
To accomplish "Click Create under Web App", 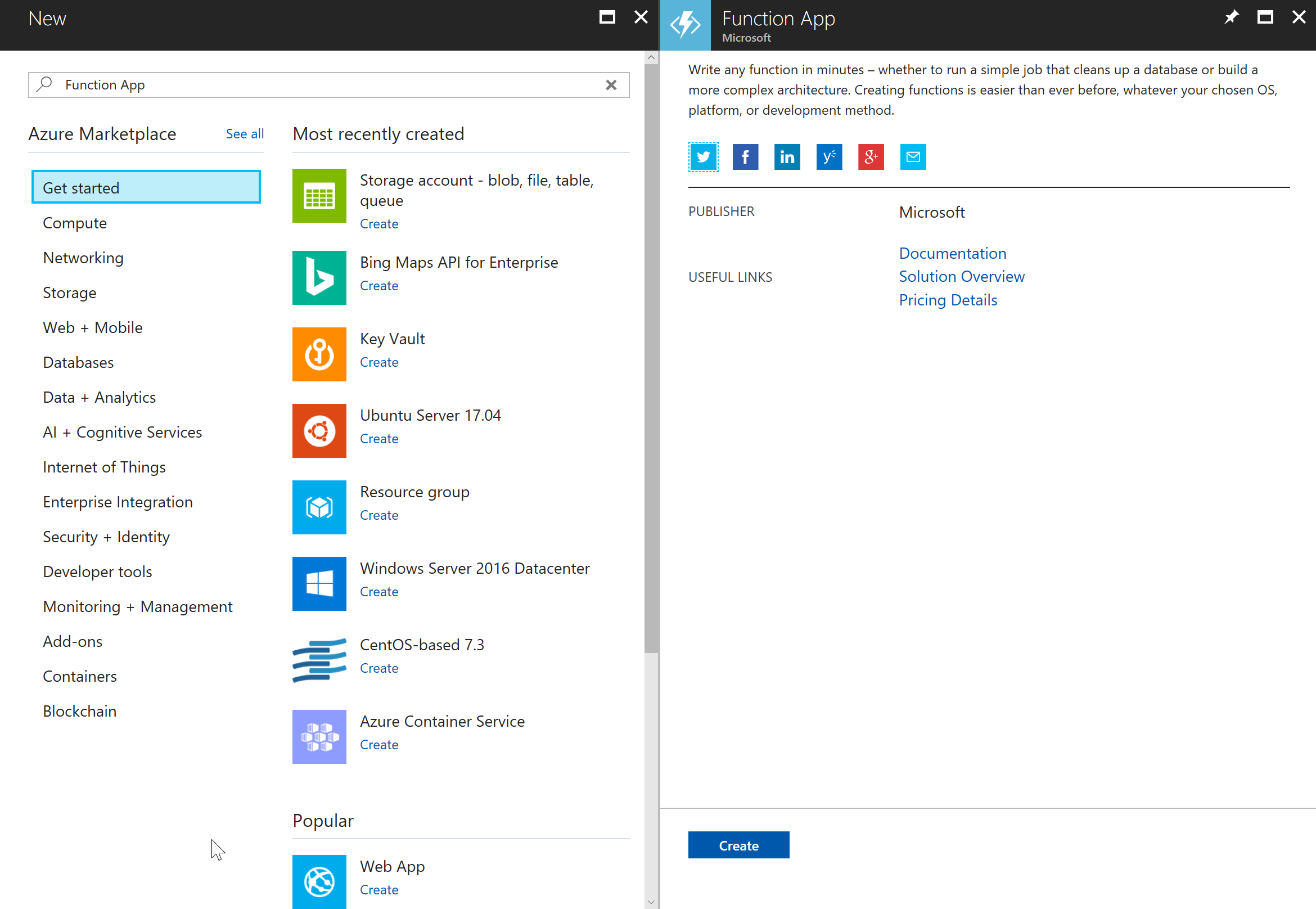I will [x=379, y=890].
